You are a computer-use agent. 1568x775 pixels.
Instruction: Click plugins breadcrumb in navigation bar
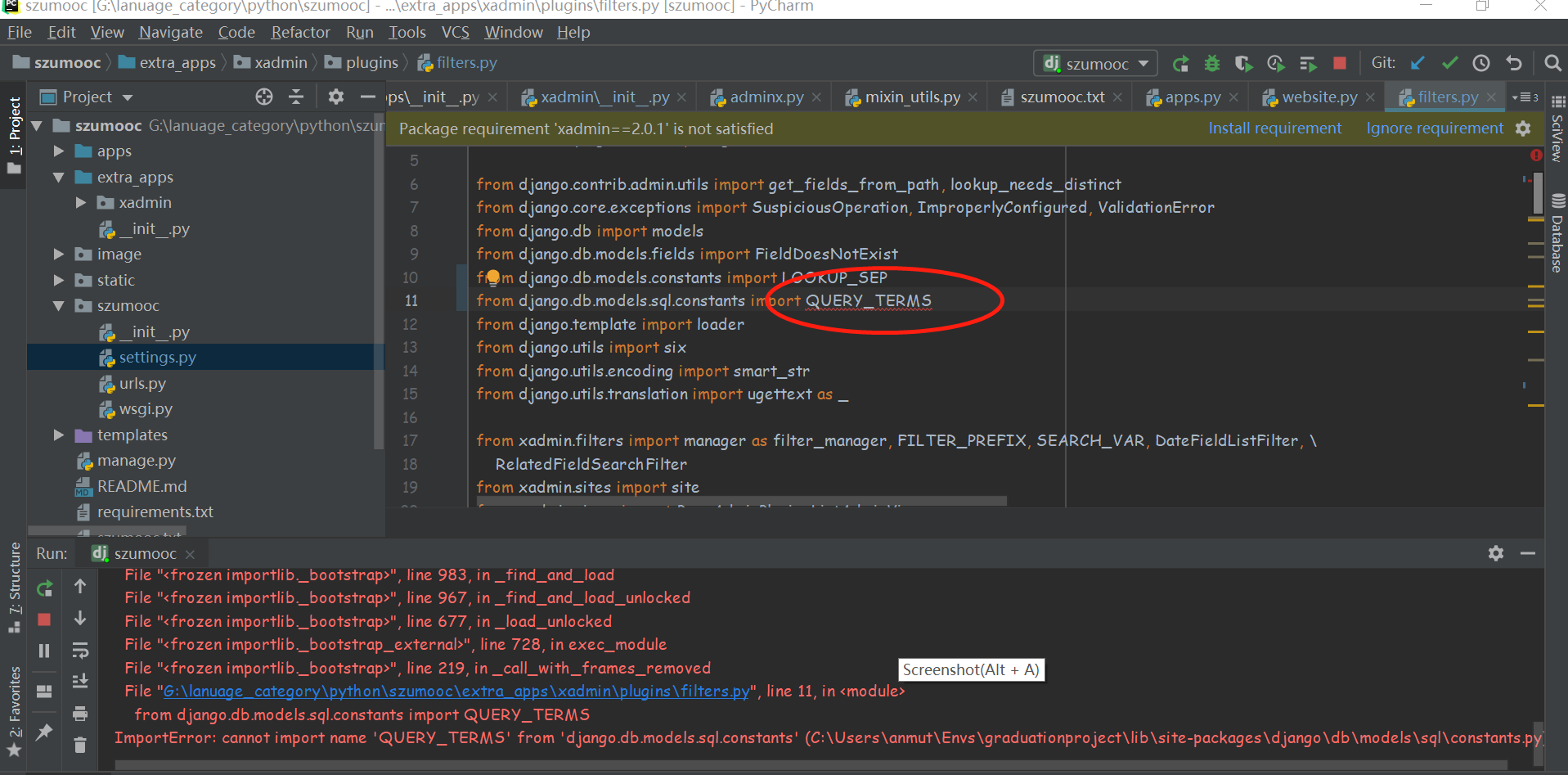pyautogui.click(x=362, y=63)
